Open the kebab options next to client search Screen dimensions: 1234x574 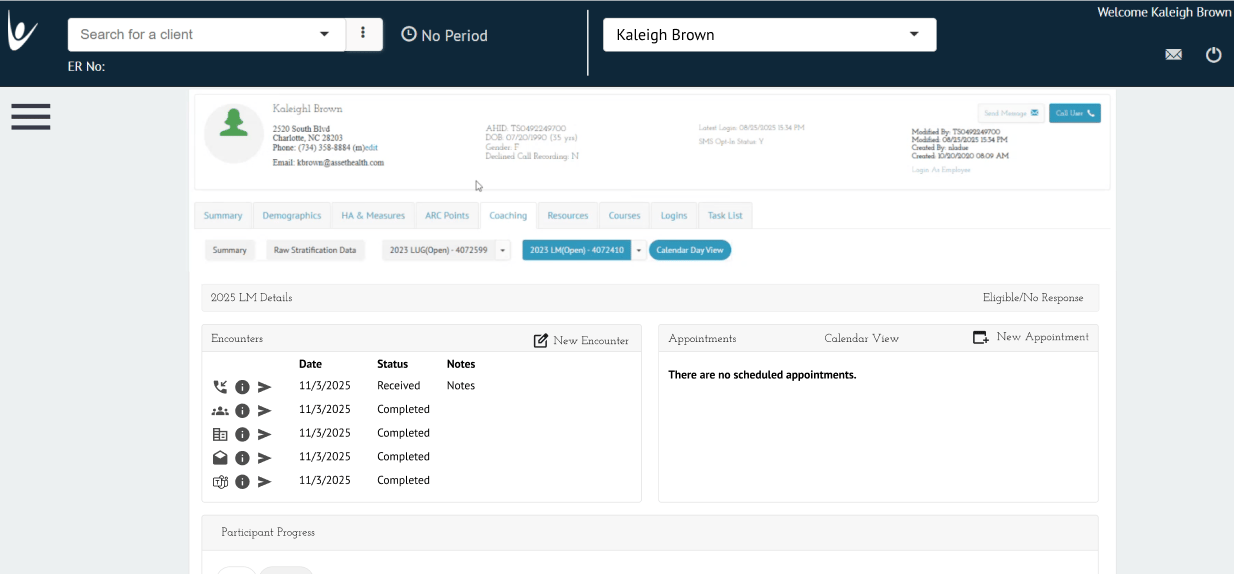[x=363, y=34]
